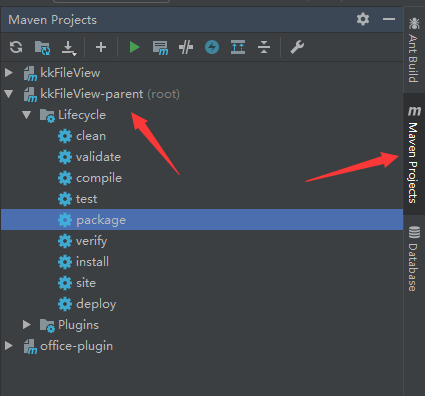Click the kkFileView-parent Maven module icon
This screenshot has width=425, height=396.
click(30, 95)
